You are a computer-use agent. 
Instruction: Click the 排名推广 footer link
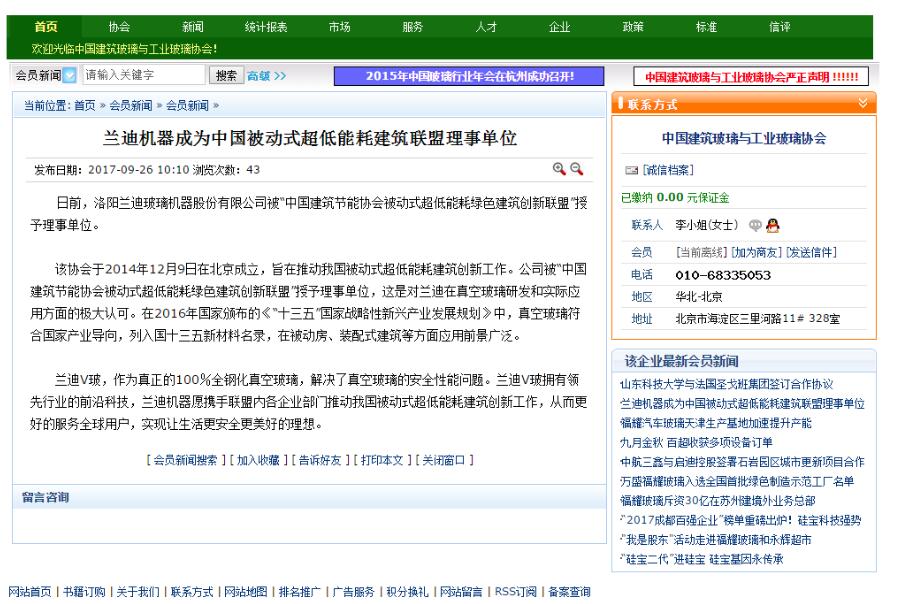point(300,592)
